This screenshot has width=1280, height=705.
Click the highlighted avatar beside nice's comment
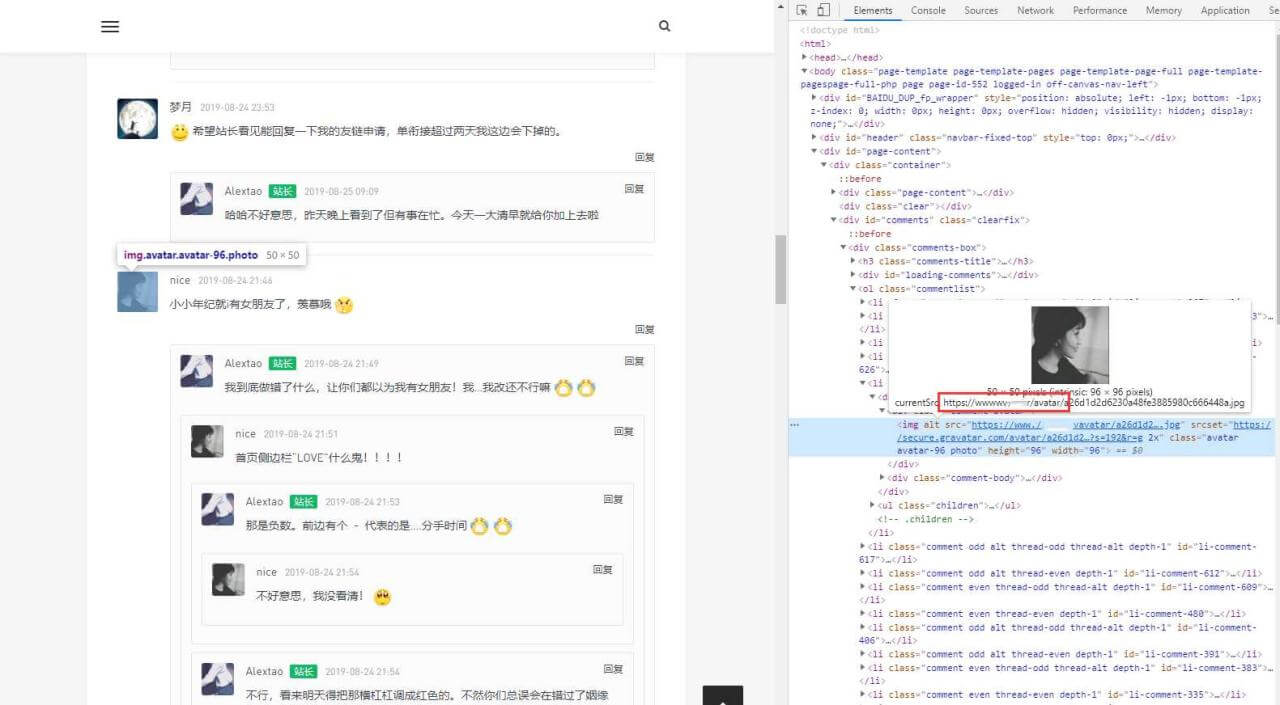click(137, 291)
